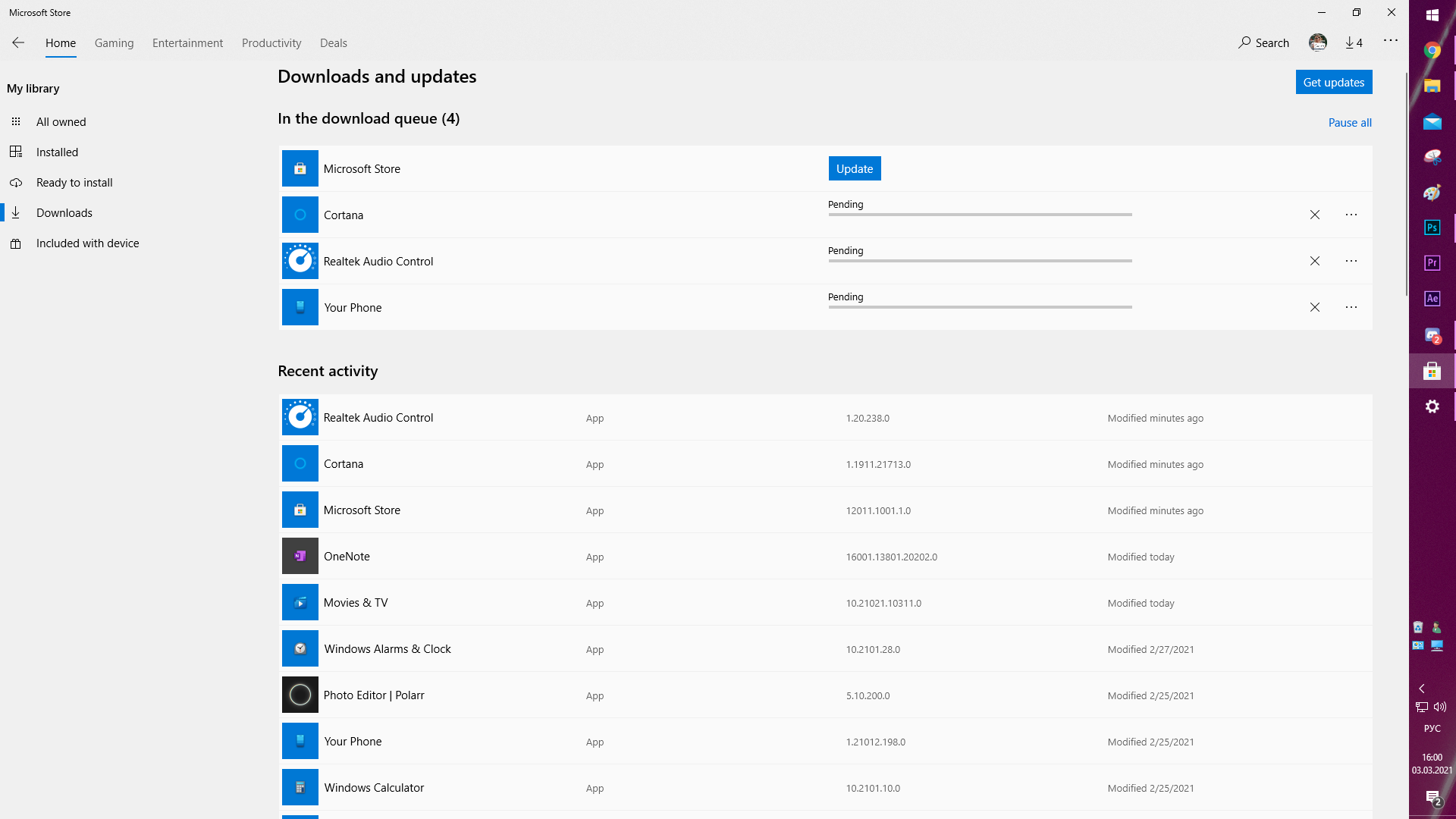Show hidden tray icons chevron
This screenshot has height=819, width=1456.
click(x=1422, y=689)
